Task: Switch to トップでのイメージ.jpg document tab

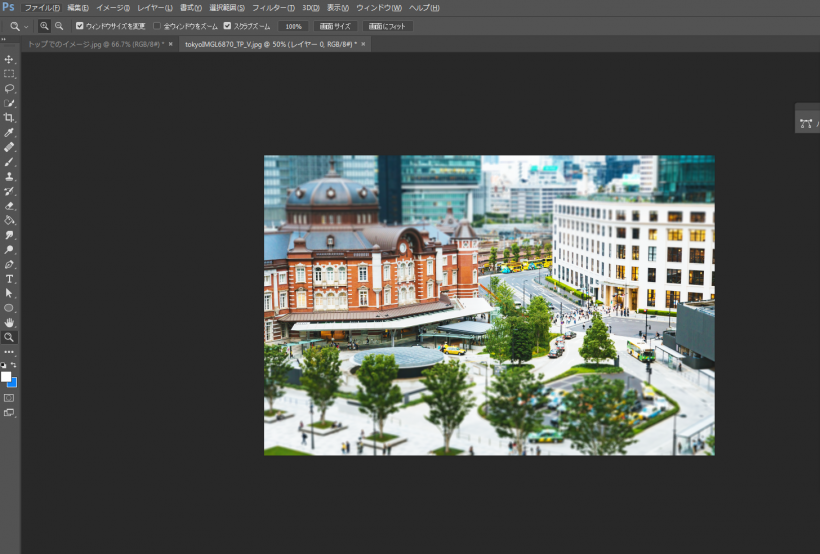Action: pyautogui.click(x=95, y=45)
